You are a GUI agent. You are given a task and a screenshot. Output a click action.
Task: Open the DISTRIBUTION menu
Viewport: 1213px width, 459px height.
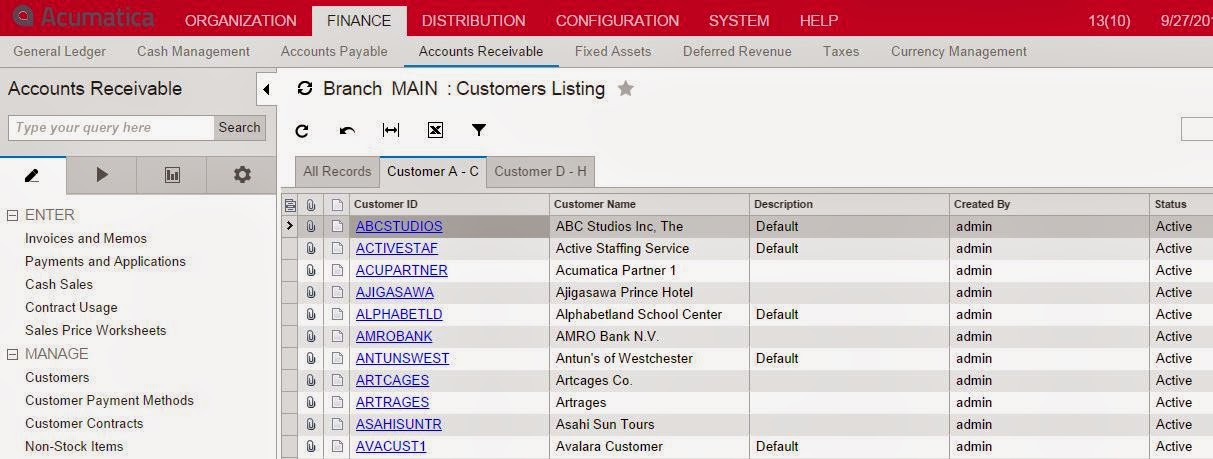click(x=473, y=20)
